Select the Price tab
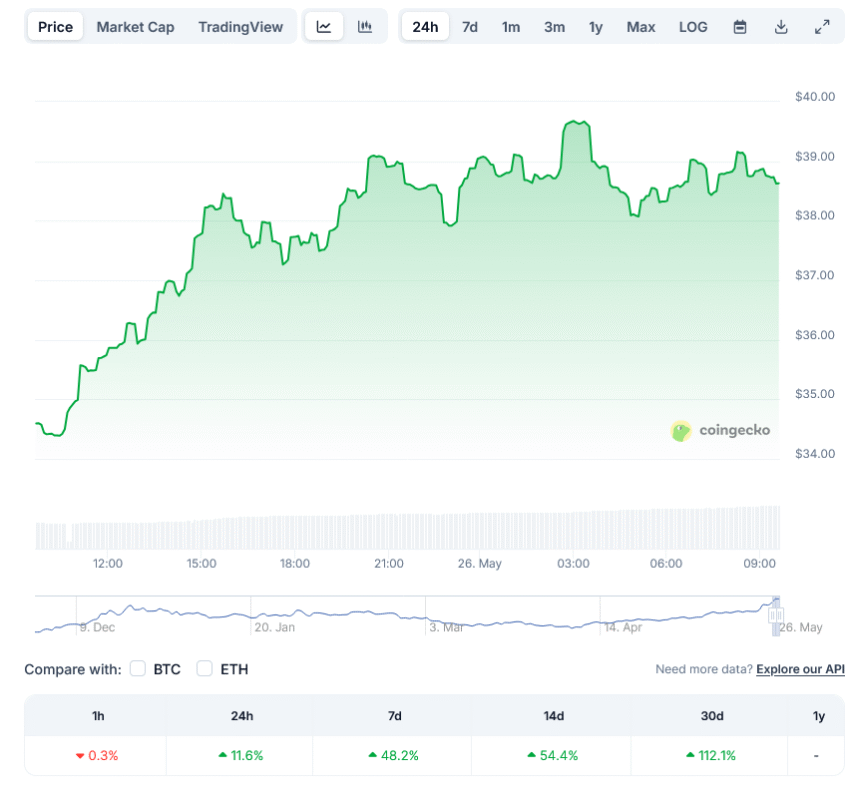Screen dimensions: 845x800 (56, 27)
